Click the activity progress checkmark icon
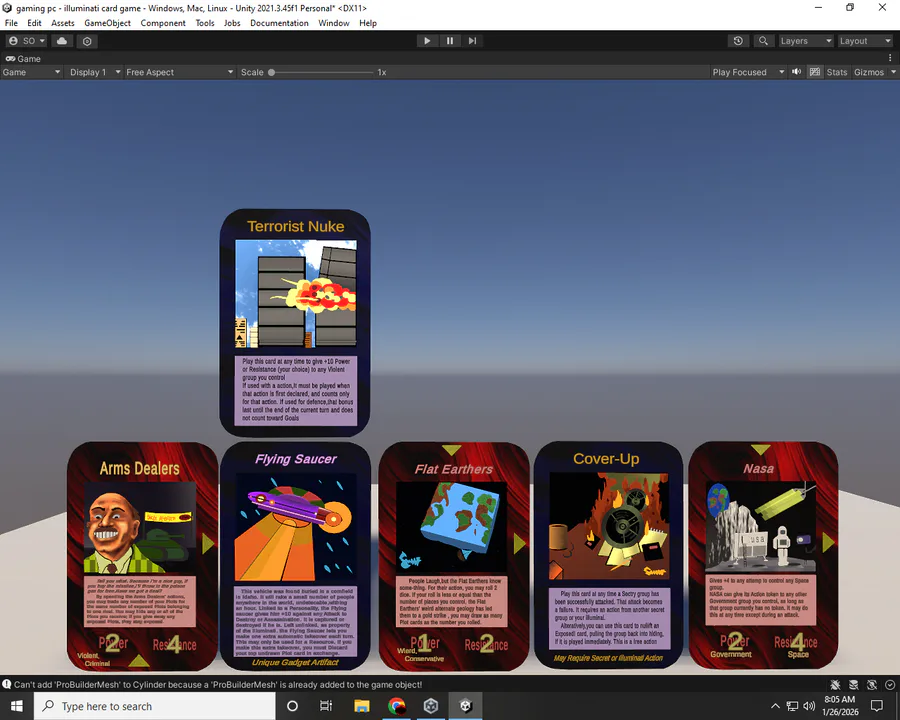 (890, 684)
